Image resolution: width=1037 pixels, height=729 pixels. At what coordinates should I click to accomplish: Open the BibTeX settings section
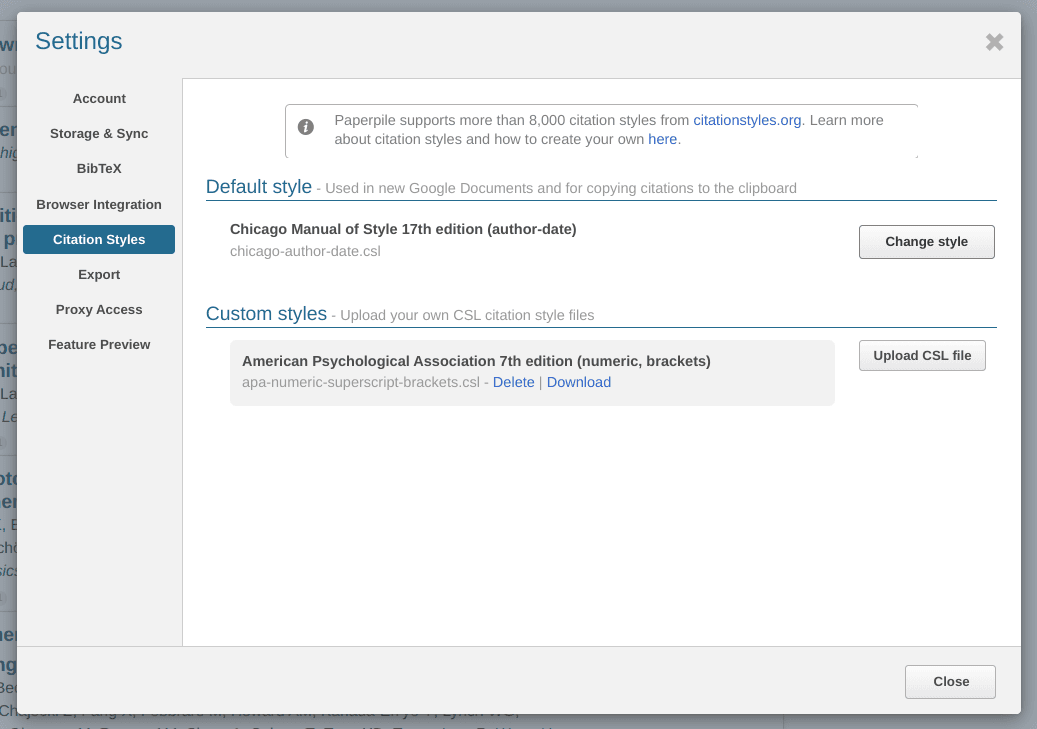(x=99, y=169)
